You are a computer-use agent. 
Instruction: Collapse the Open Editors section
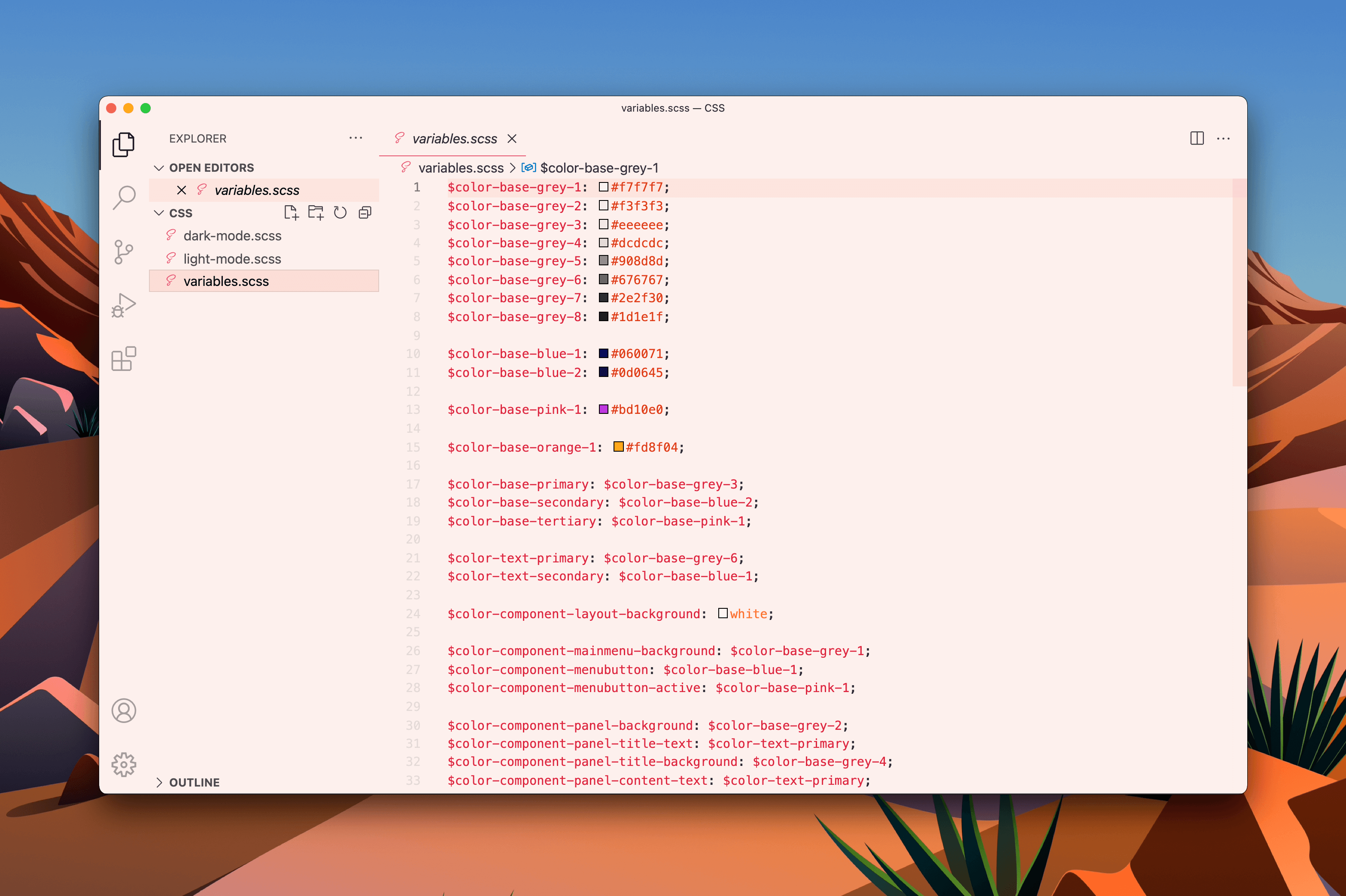click(159, 168)
